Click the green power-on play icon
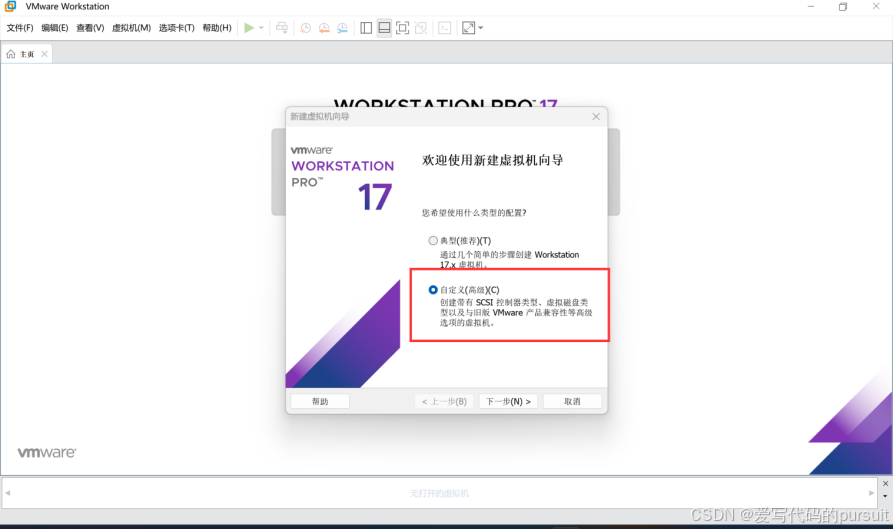 249,28
